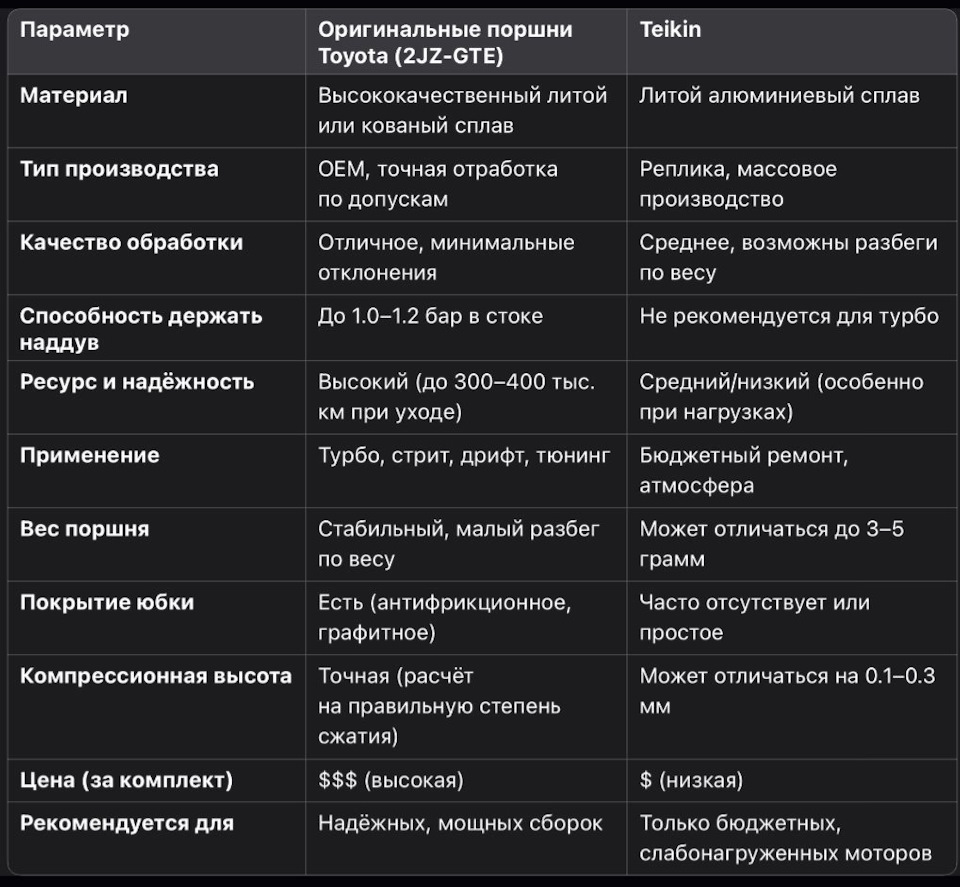Image resolution: width=960 pixels, height=887 pixels.
Task: Click the "Не рекомендуется для турбо" cell
Action: (789, 316)
